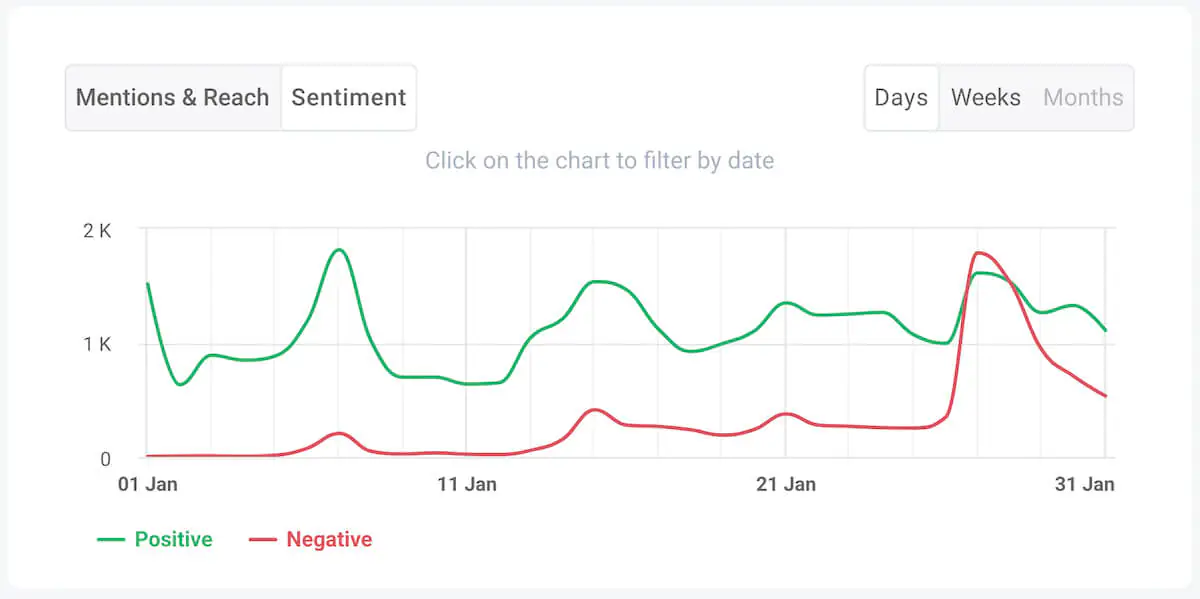Select the Months granularity option
The image size is (1200, 599).
pyautogui.click(x=1083, y=97)
